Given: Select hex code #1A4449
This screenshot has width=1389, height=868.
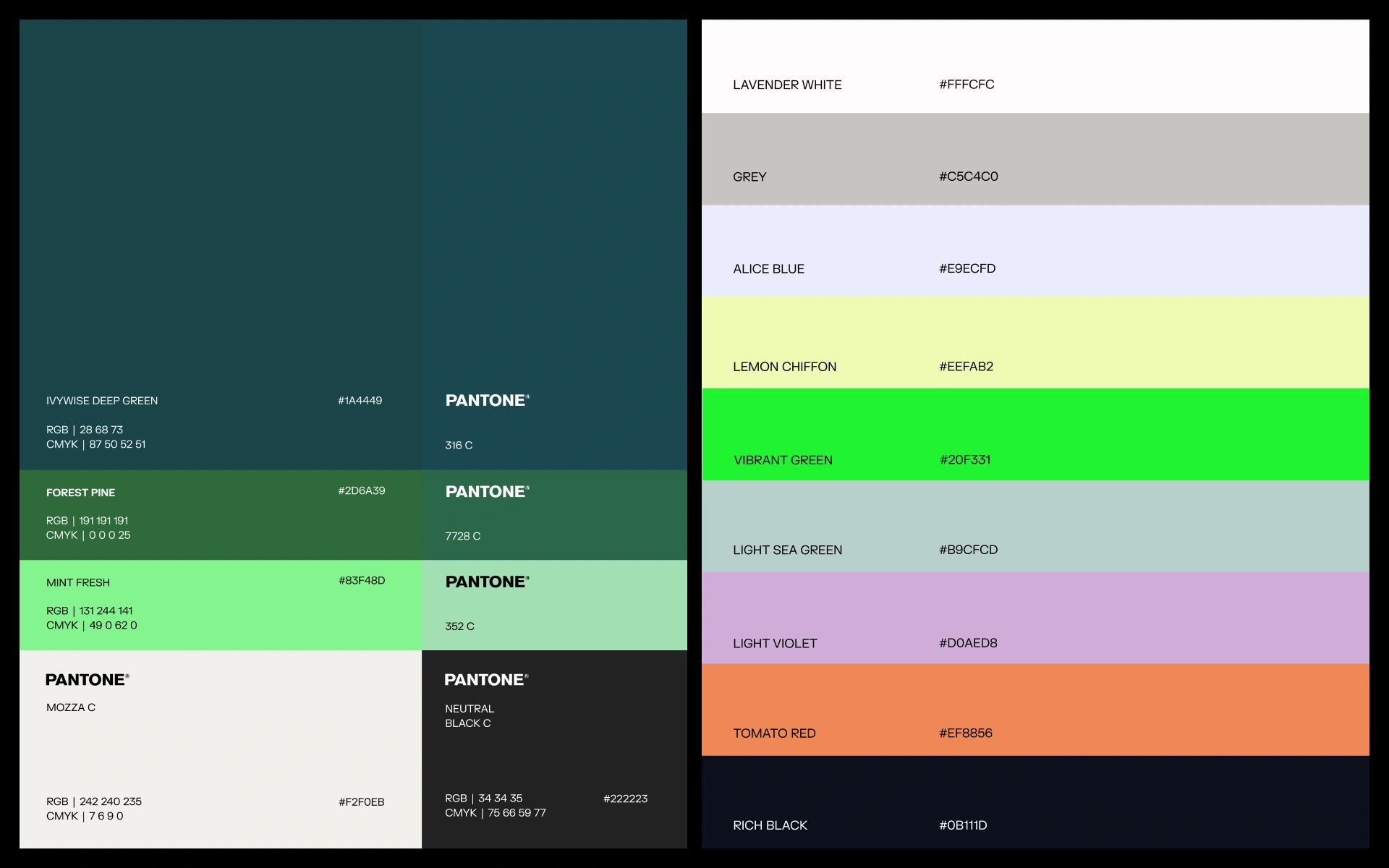Looking at the screenshot, I should coord(360,400).
